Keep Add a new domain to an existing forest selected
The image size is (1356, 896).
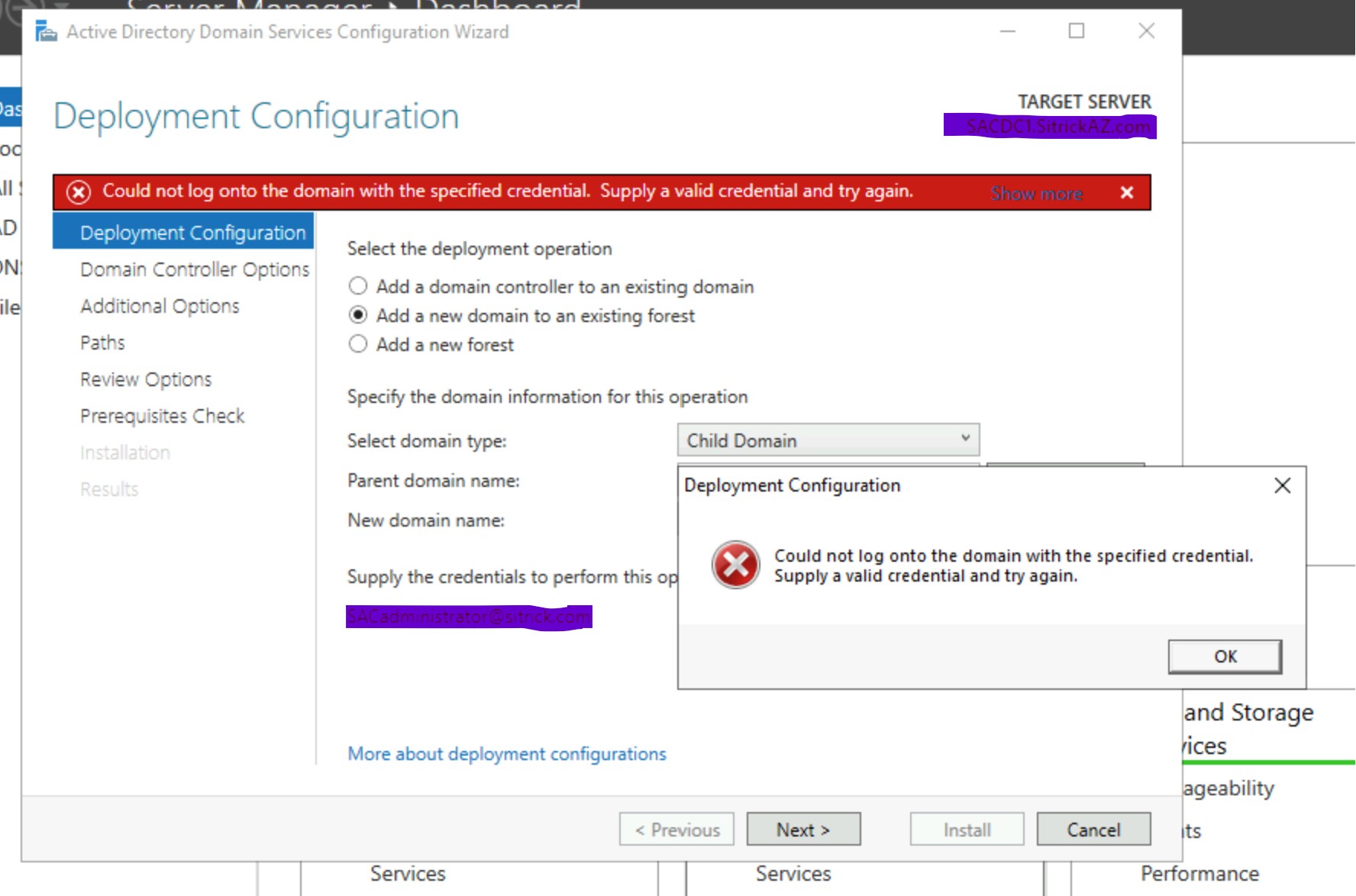[x=357, y=315]
